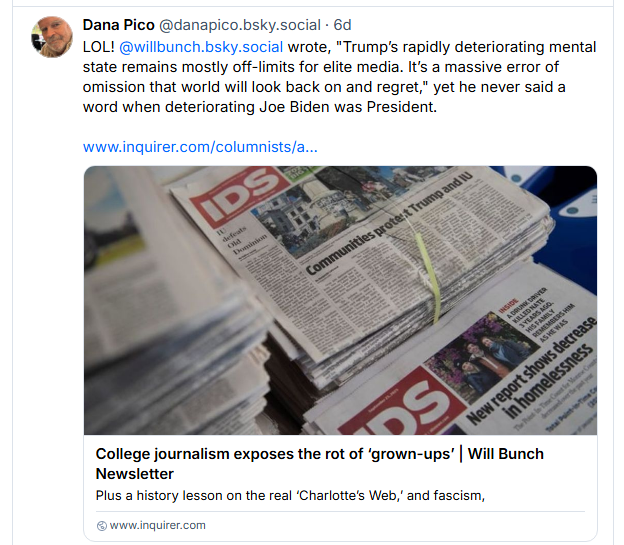Open the Dana Pico display name link
Screen dimensions: 624x545
(125, 24)
